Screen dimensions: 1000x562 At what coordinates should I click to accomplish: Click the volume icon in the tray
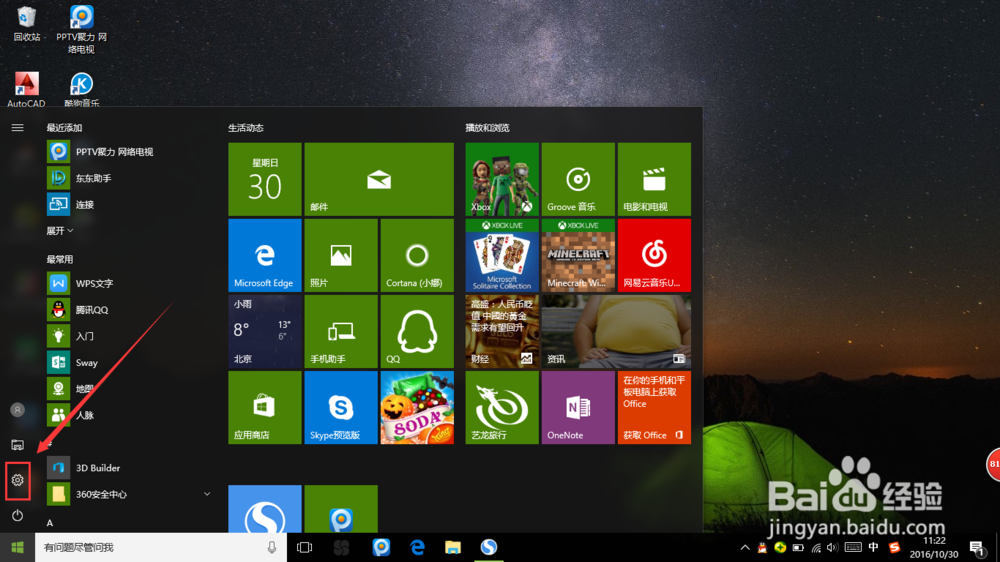click(832, 547)
